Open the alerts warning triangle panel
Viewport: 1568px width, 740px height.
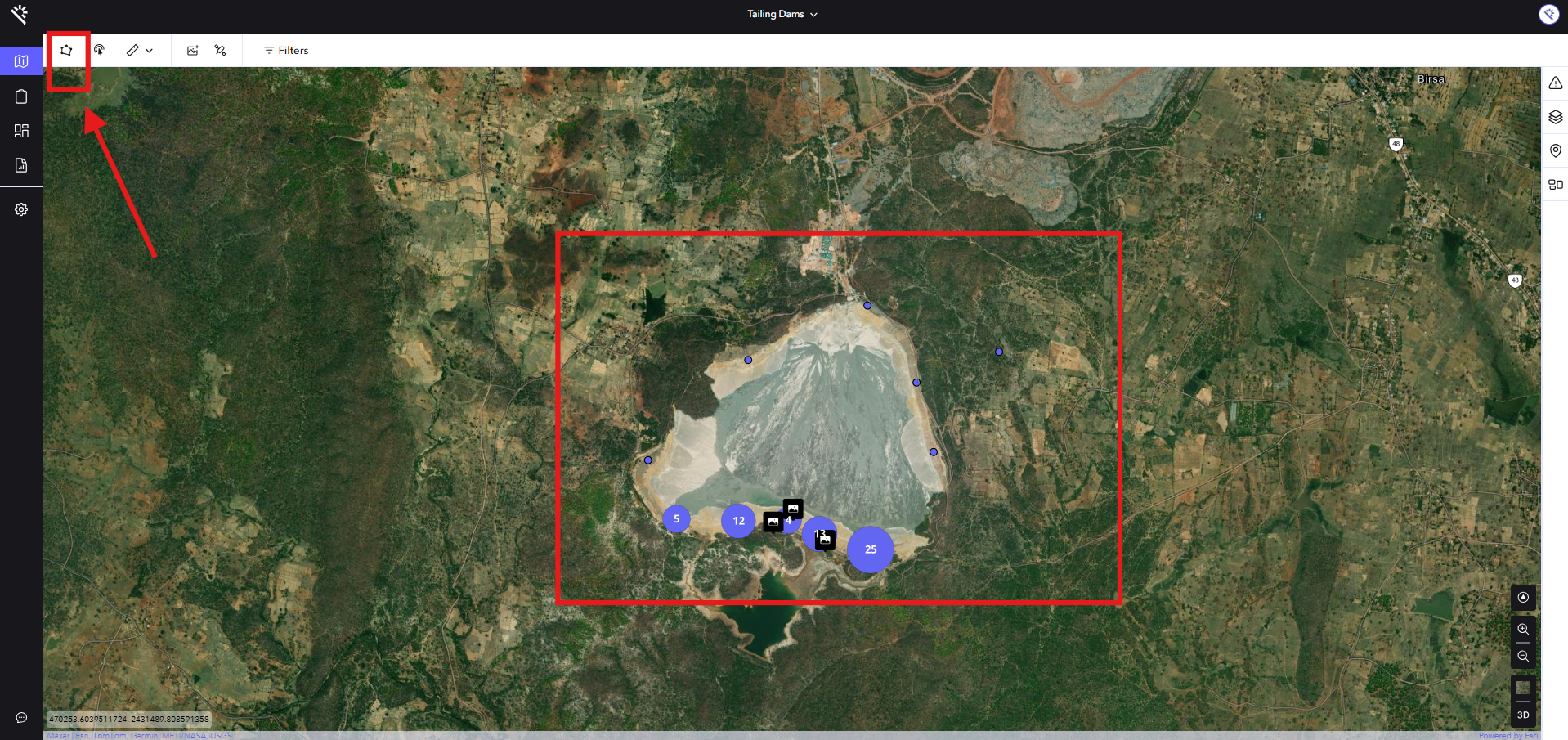(1555, 83)
